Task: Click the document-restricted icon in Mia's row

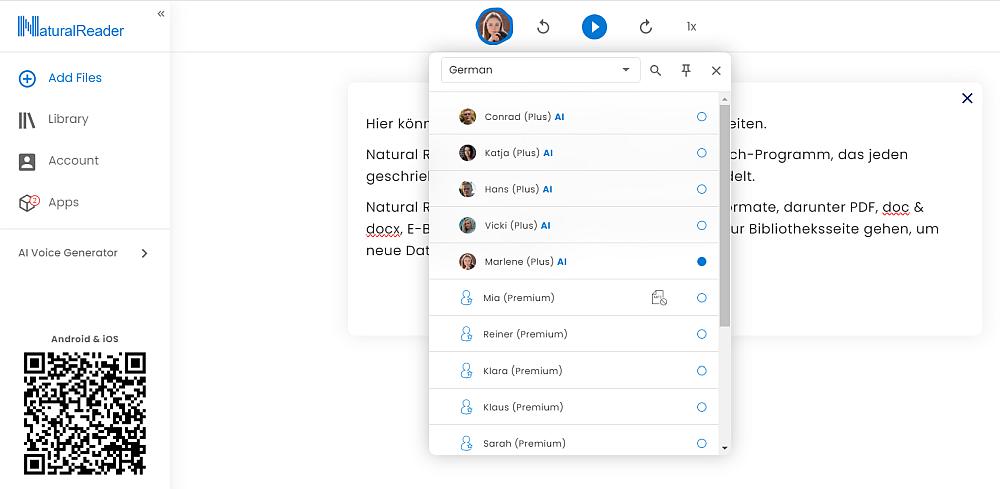Action: coord(659,298)
